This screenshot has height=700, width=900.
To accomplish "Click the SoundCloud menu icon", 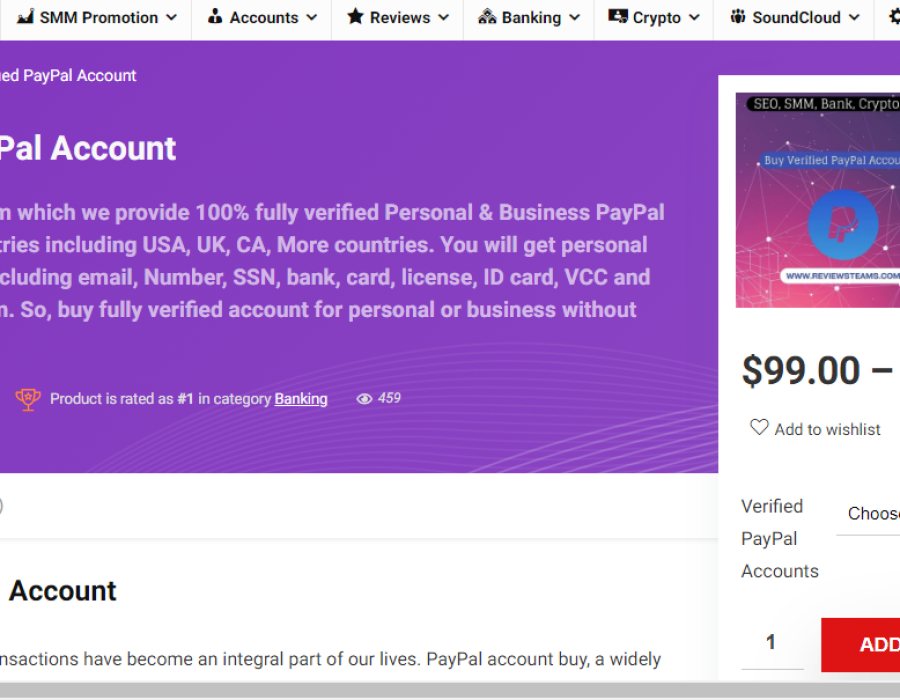I will tap(738, 17).
